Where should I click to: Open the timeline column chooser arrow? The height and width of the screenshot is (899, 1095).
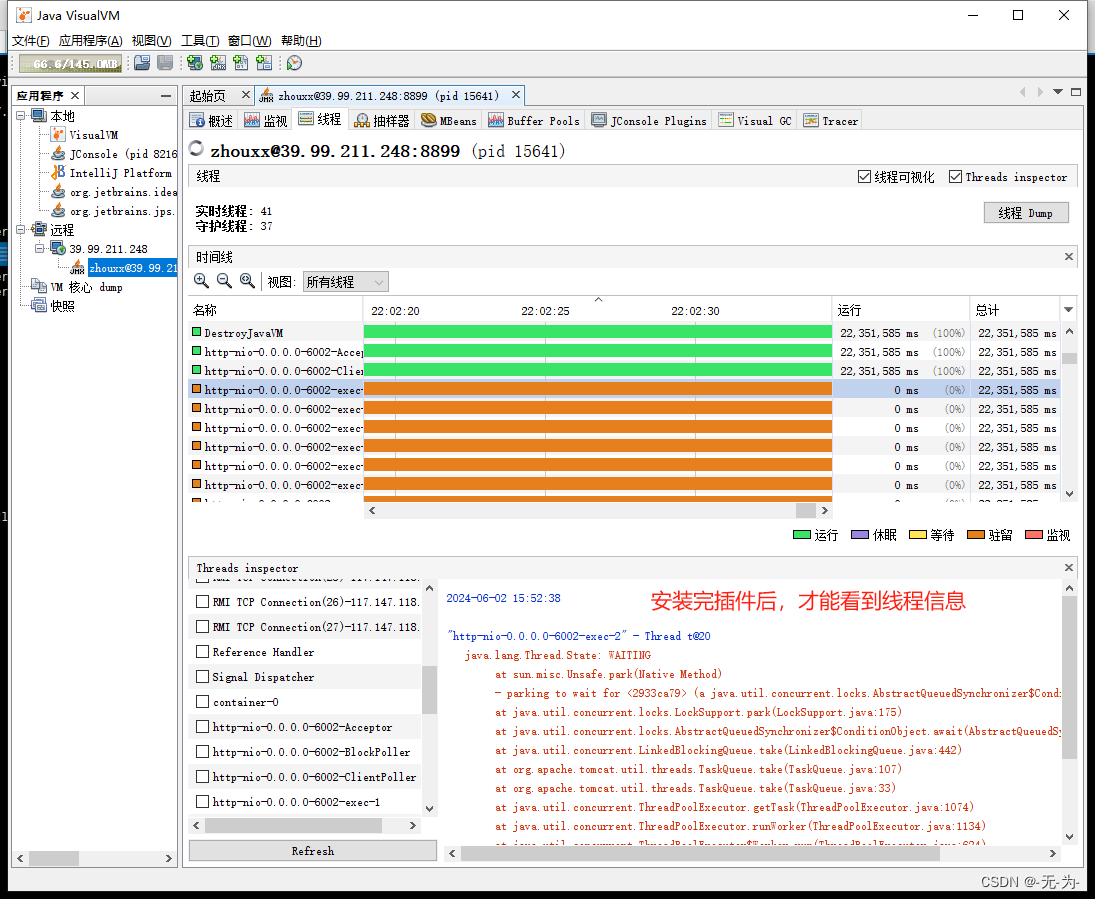tap(1068, 309)
